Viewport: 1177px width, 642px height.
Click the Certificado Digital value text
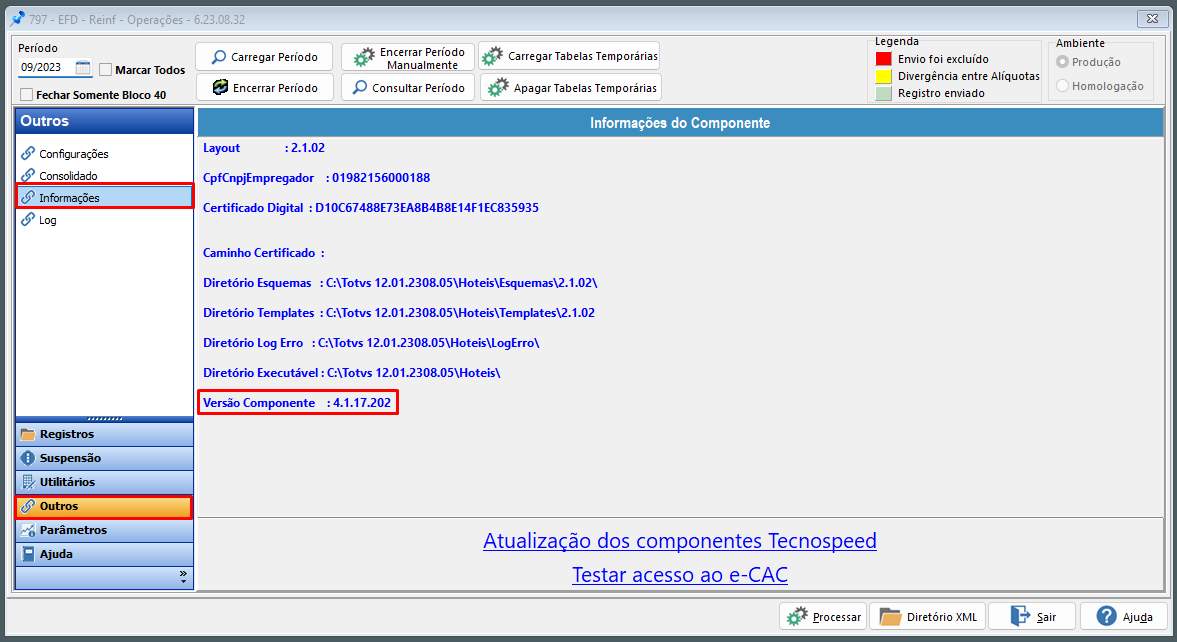point(427,208)
